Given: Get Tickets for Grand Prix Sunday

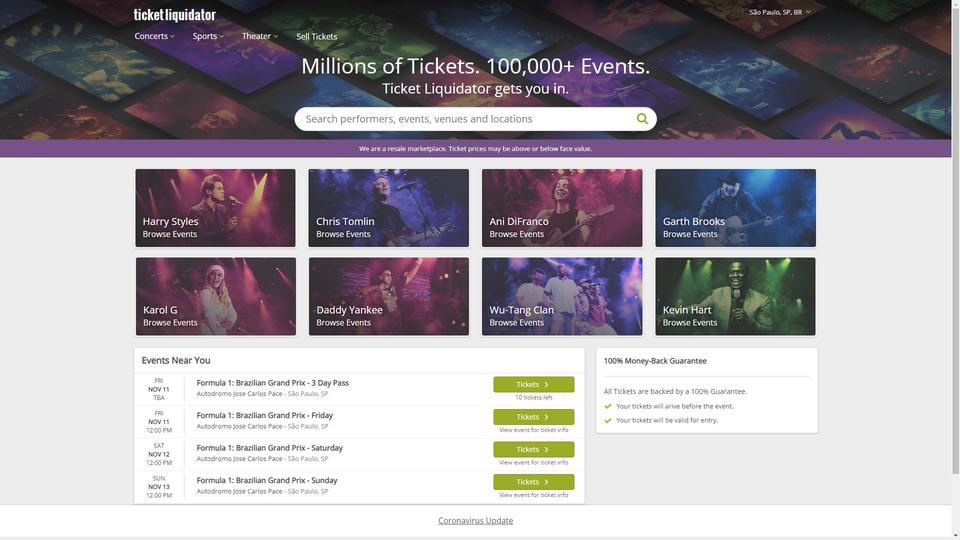Looking at the screenshot, I should pyautogui.click(x=534, y=482).
